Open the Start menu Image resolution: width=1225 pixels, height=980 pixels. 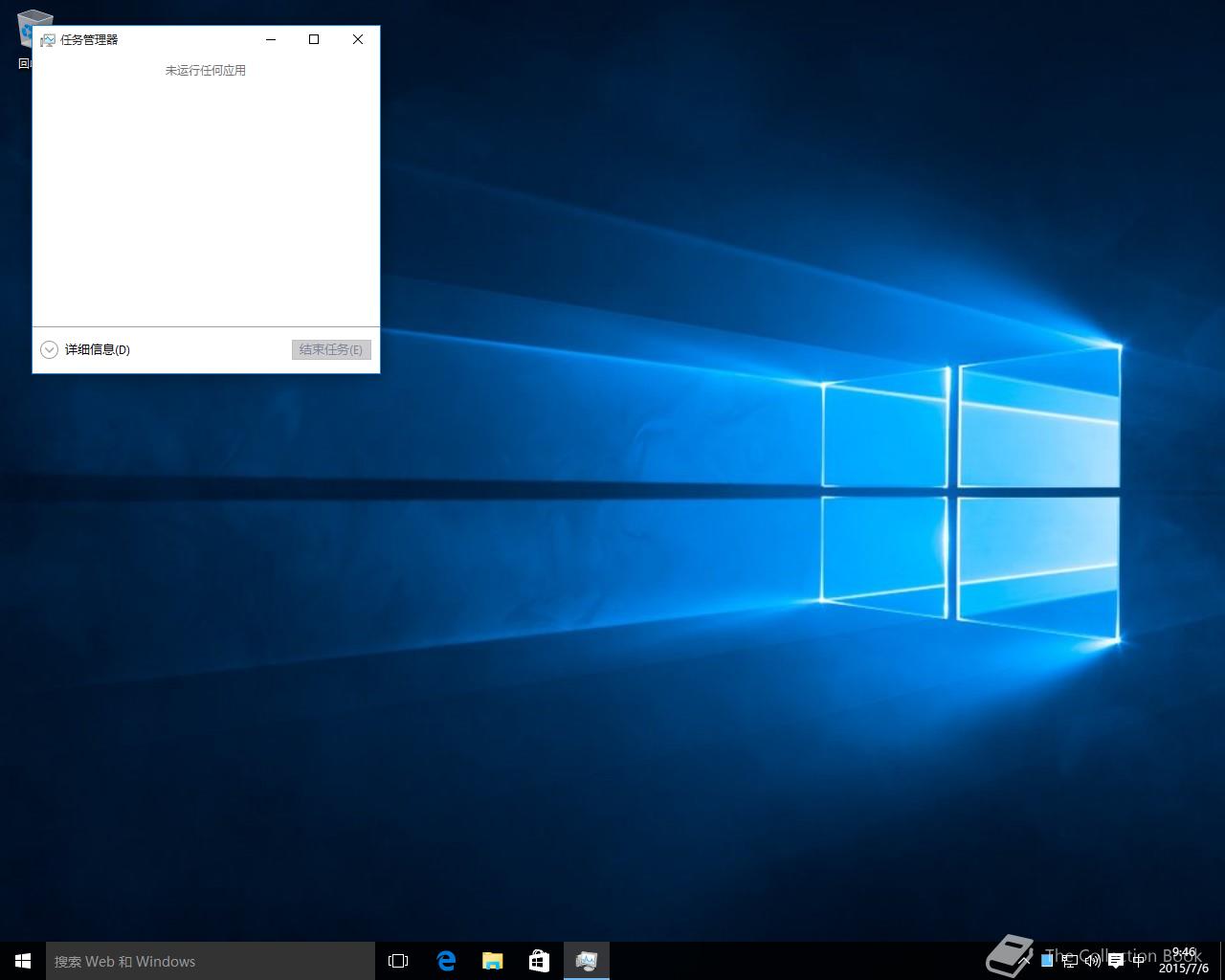click(23, 961)
